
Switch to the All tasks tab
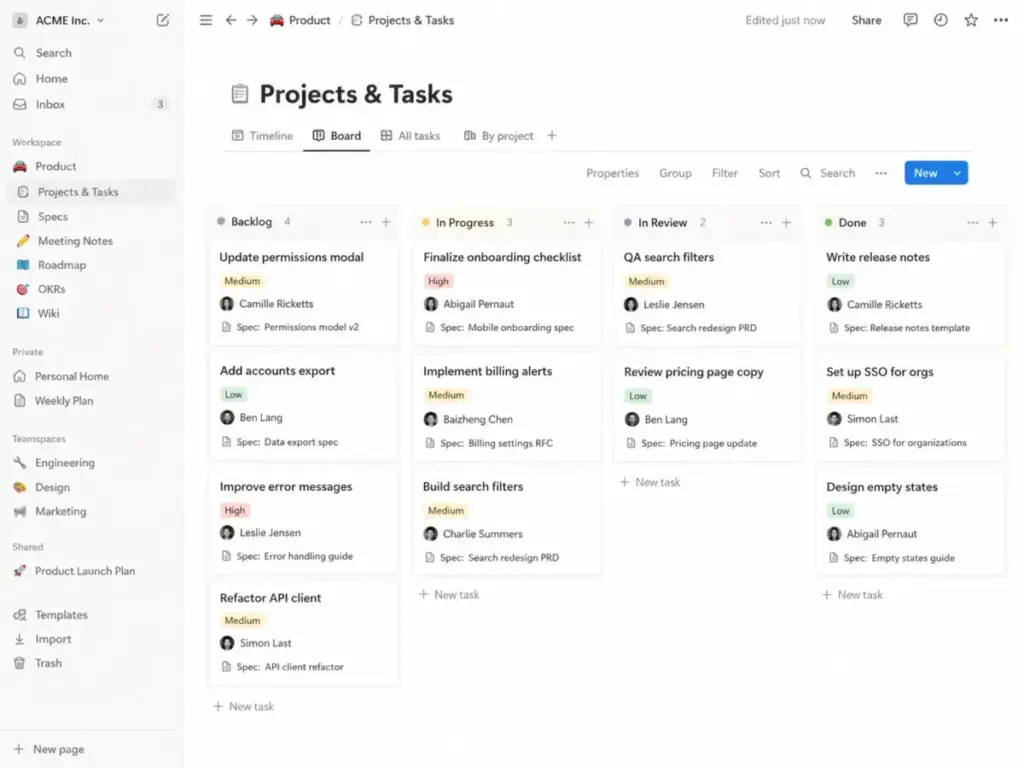pos(410,135)
